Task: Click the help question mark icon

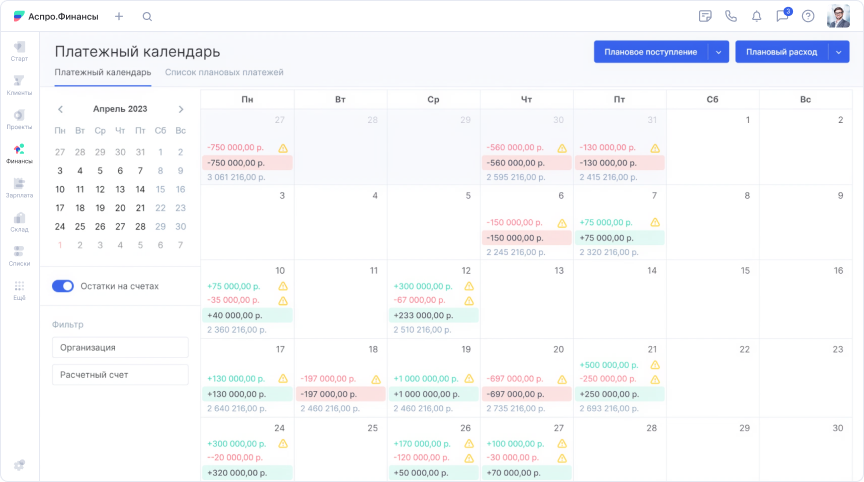Action: 808,16
